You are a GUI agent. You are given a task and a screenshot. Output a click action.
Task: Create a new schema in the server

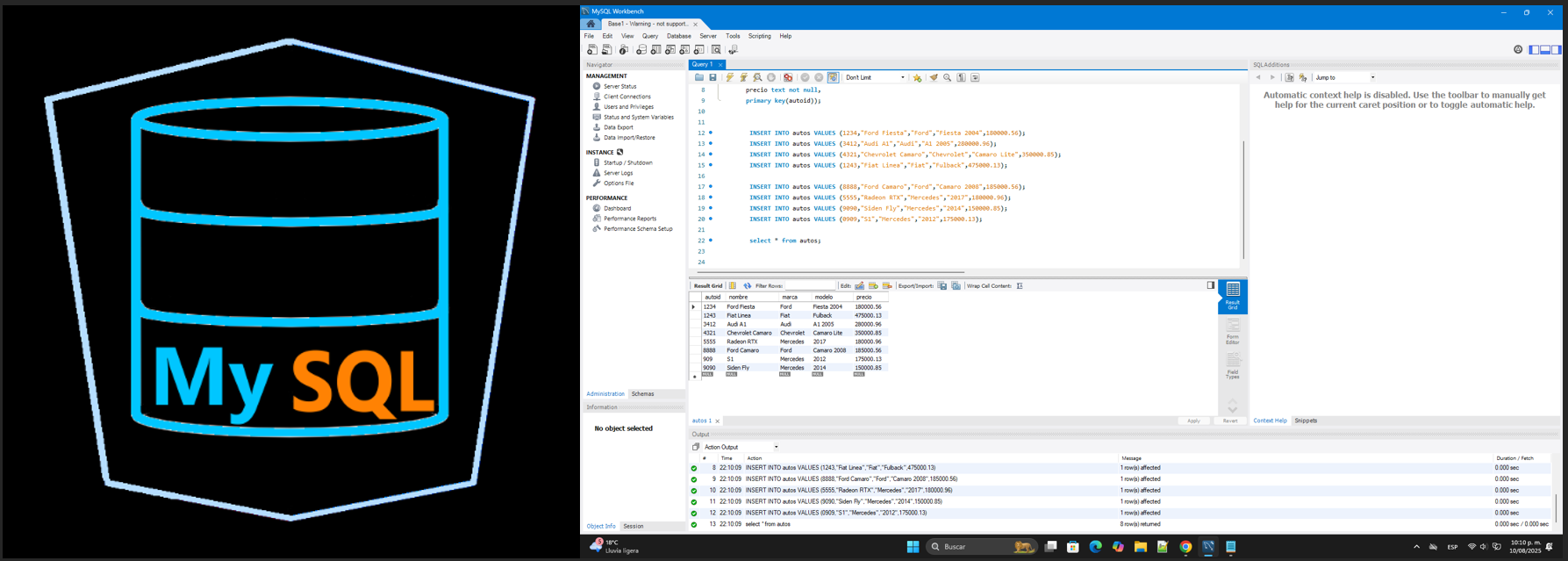click(641, 50)
